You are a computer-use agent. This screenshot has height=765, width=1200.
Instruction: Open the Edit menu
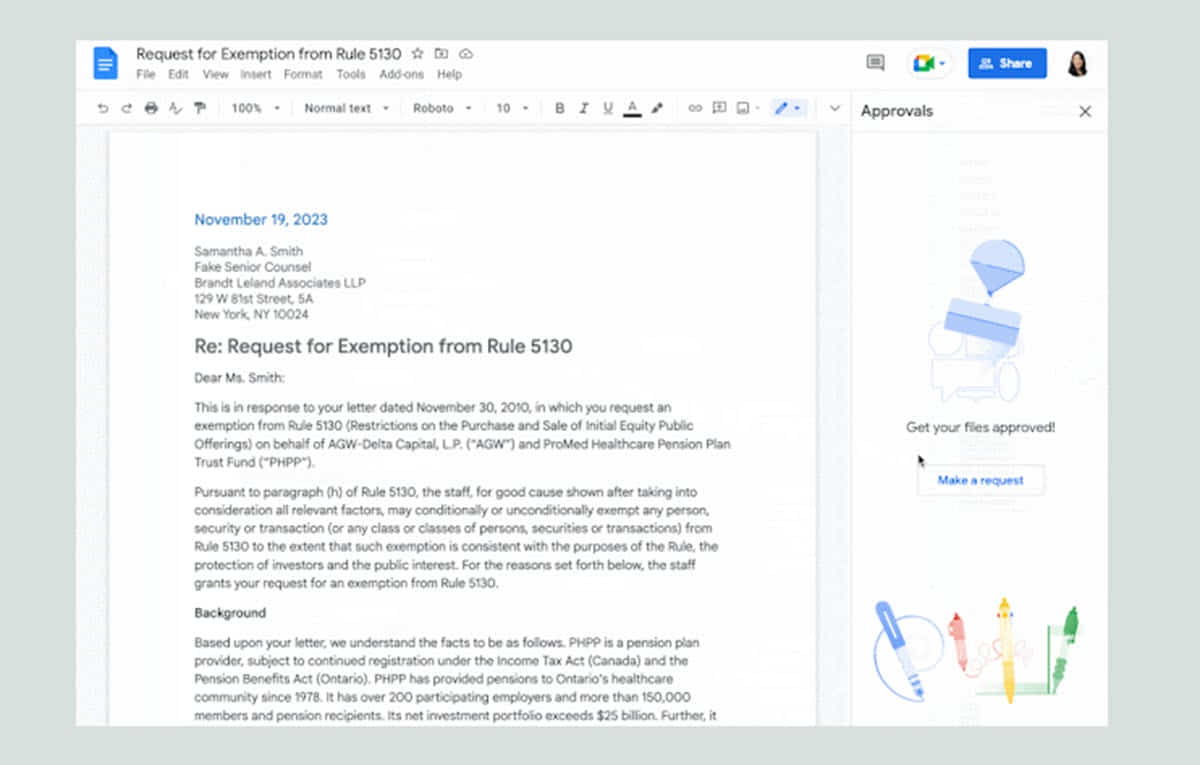coord(178,74)
